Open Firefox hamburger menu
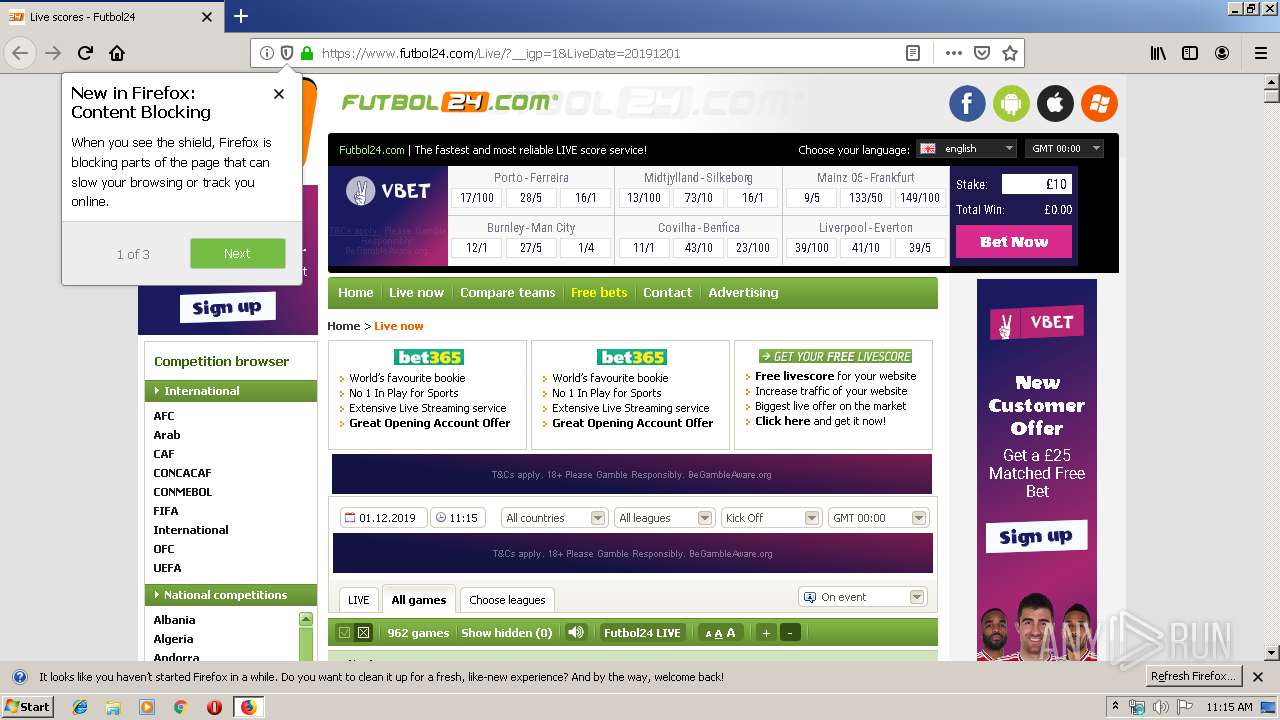Screen dimensions: 1280x720 coord(1260,53)
